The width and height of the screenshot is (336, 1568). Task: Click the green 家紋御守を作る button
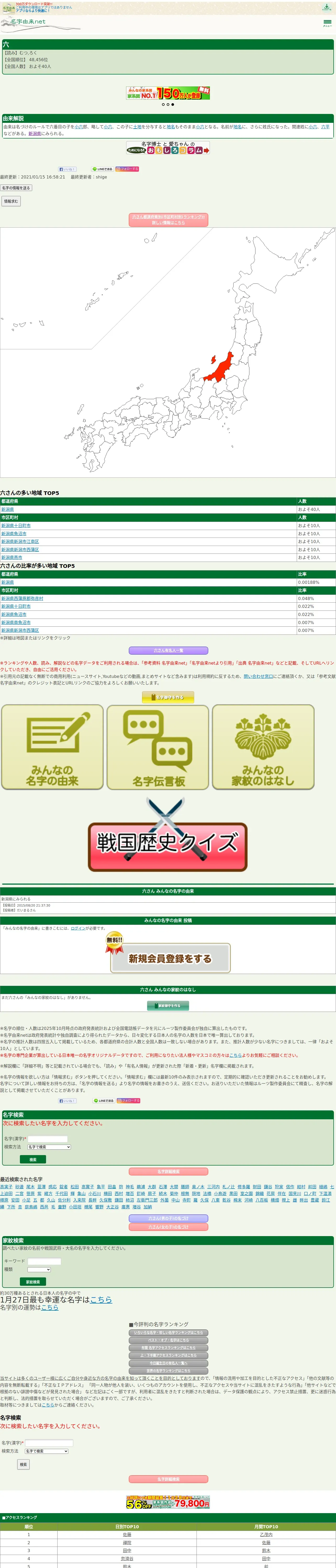point(168,1006)
